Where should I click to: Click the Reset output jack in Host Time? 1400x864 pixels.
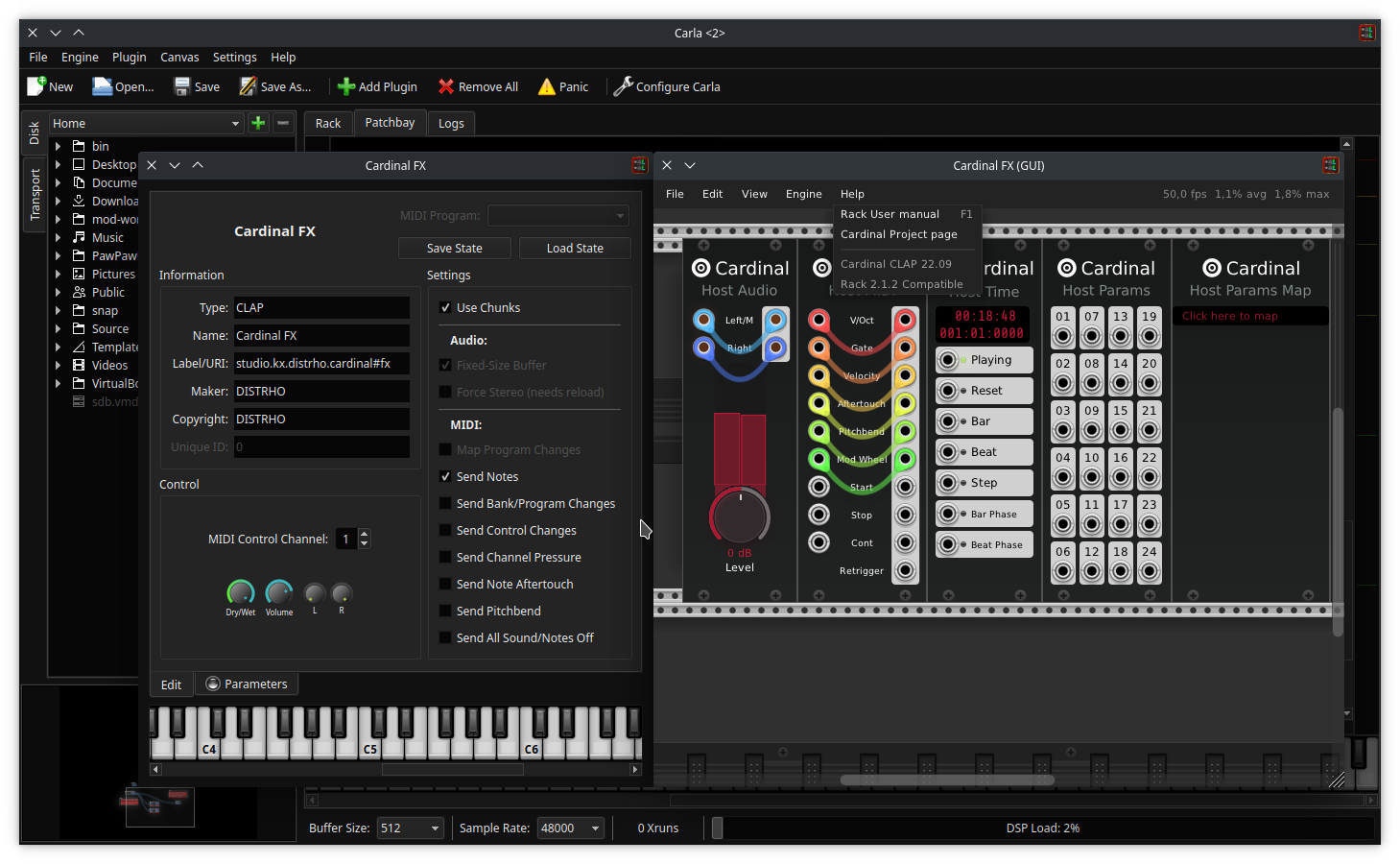[948, 391]
